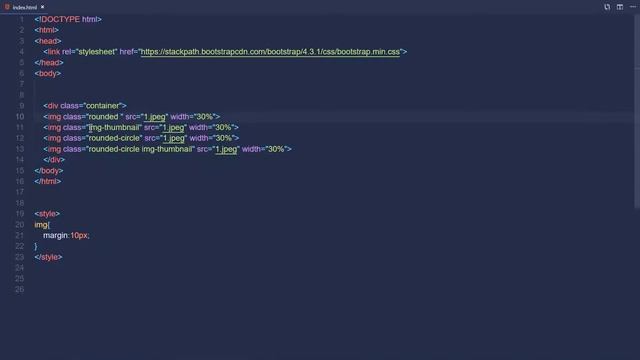Click the opening "<style>" tag
Image resolution: width=640 pixels, height=360 pixels.
tap(47, 214)
